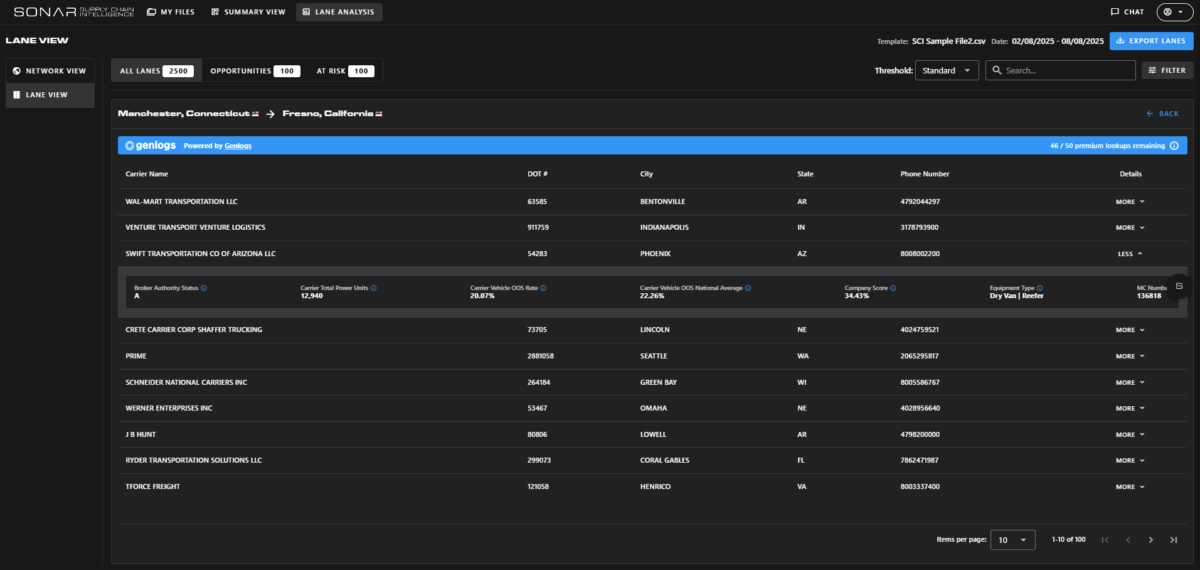Click the Carrier Name column header
Screen dimensions: 1200x570
click(x=147, y=174)
